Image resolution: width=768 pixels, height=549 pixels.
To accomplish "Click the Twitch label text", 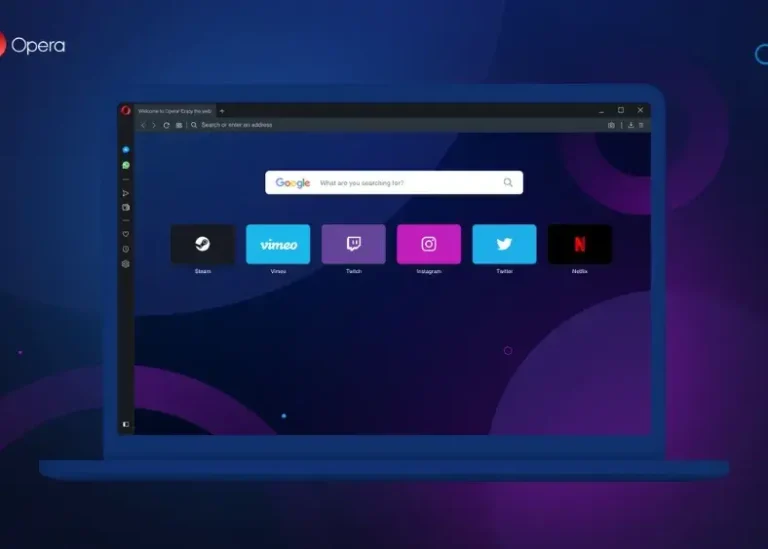I will (x=354, y=271).
